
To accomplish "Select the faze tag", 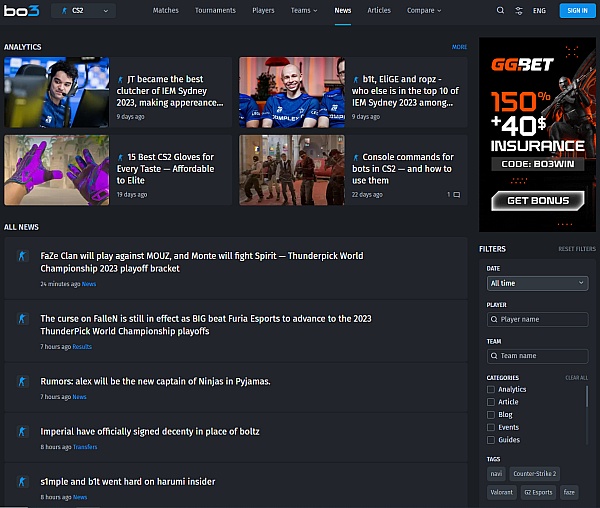I will point(569,493).
